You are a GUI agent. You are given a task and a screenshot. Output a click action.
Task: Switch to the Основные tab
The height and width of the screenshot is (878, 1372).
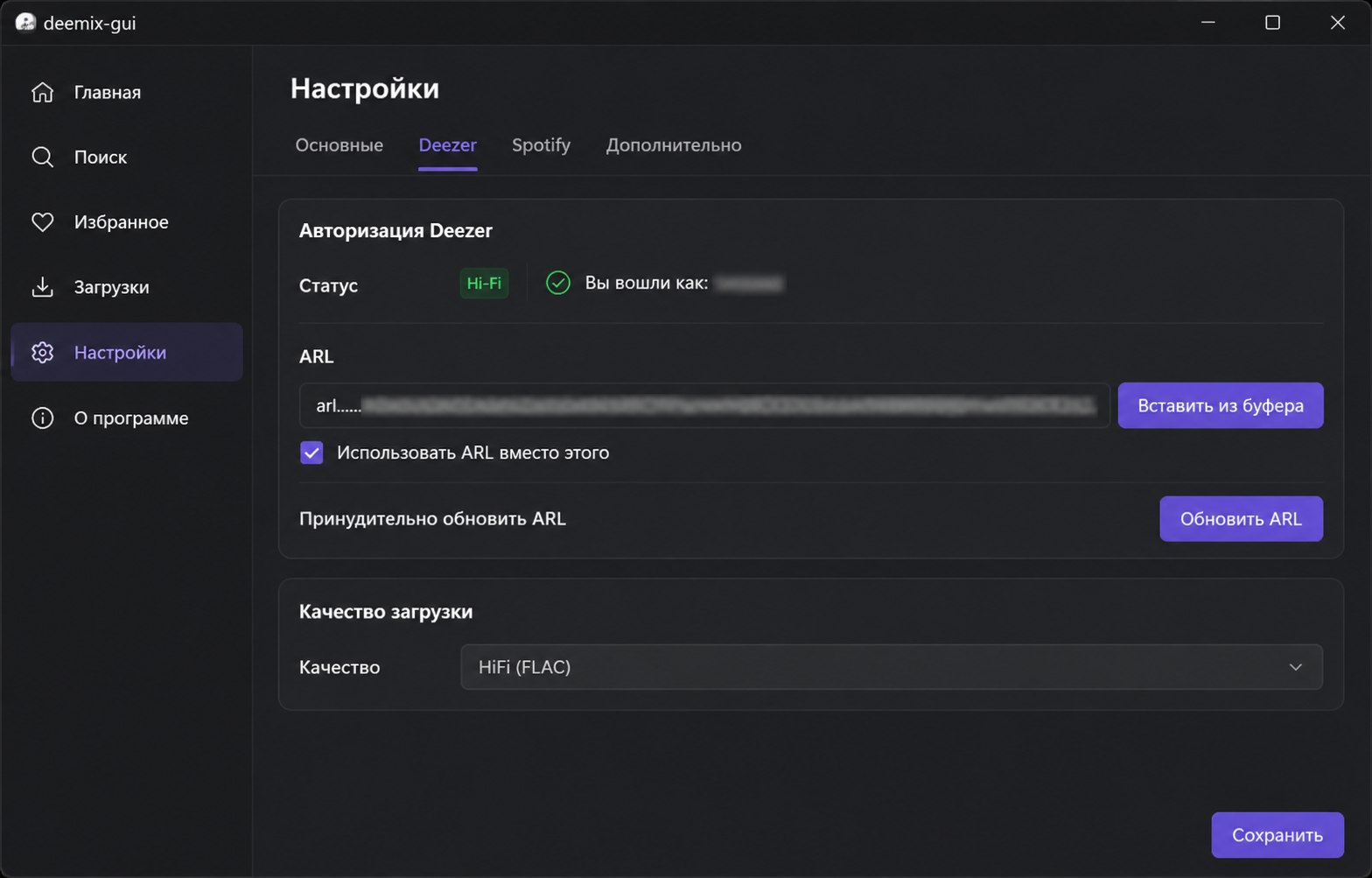339,145
